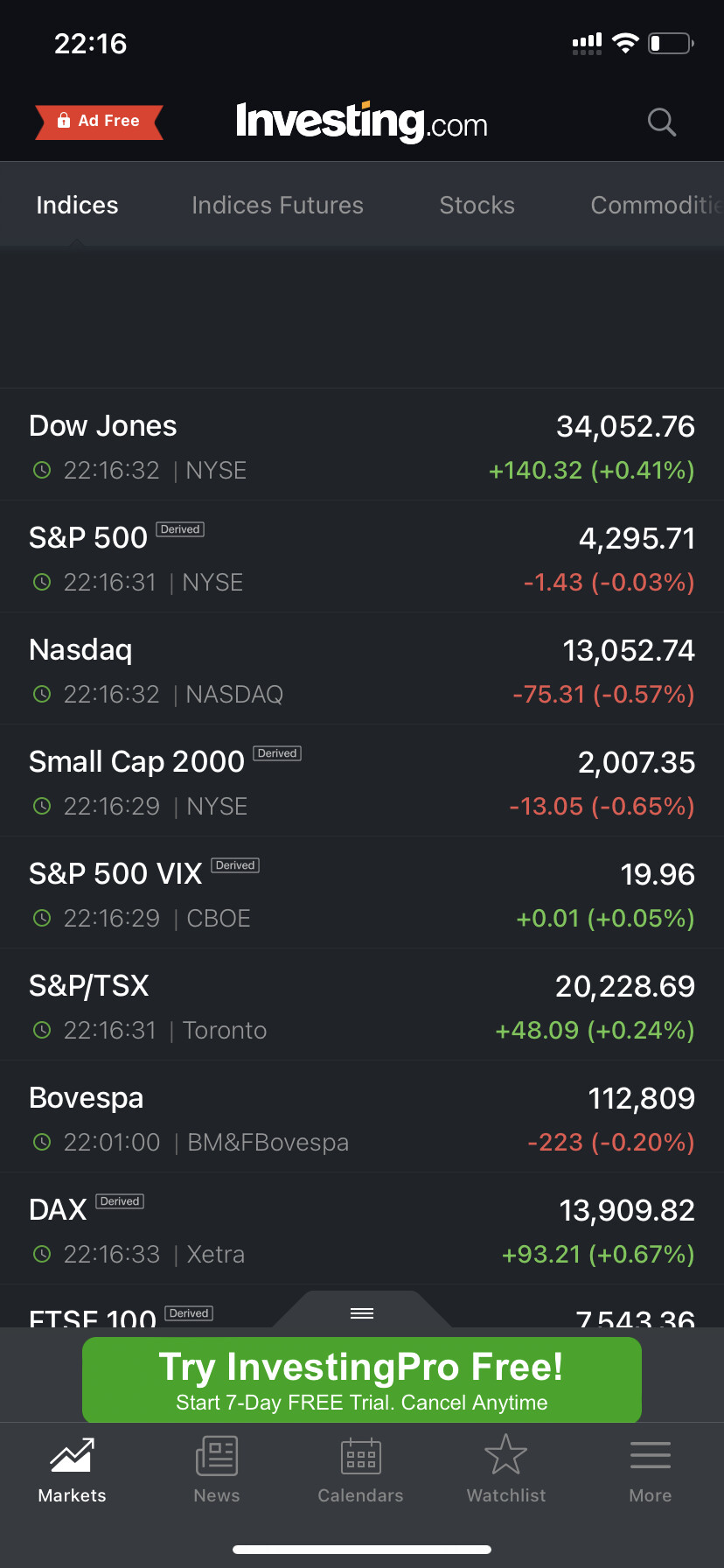Open the News newspaper icon
Image resolution: width=724 pixels, height=1568 pixels.
point(216,1456)
